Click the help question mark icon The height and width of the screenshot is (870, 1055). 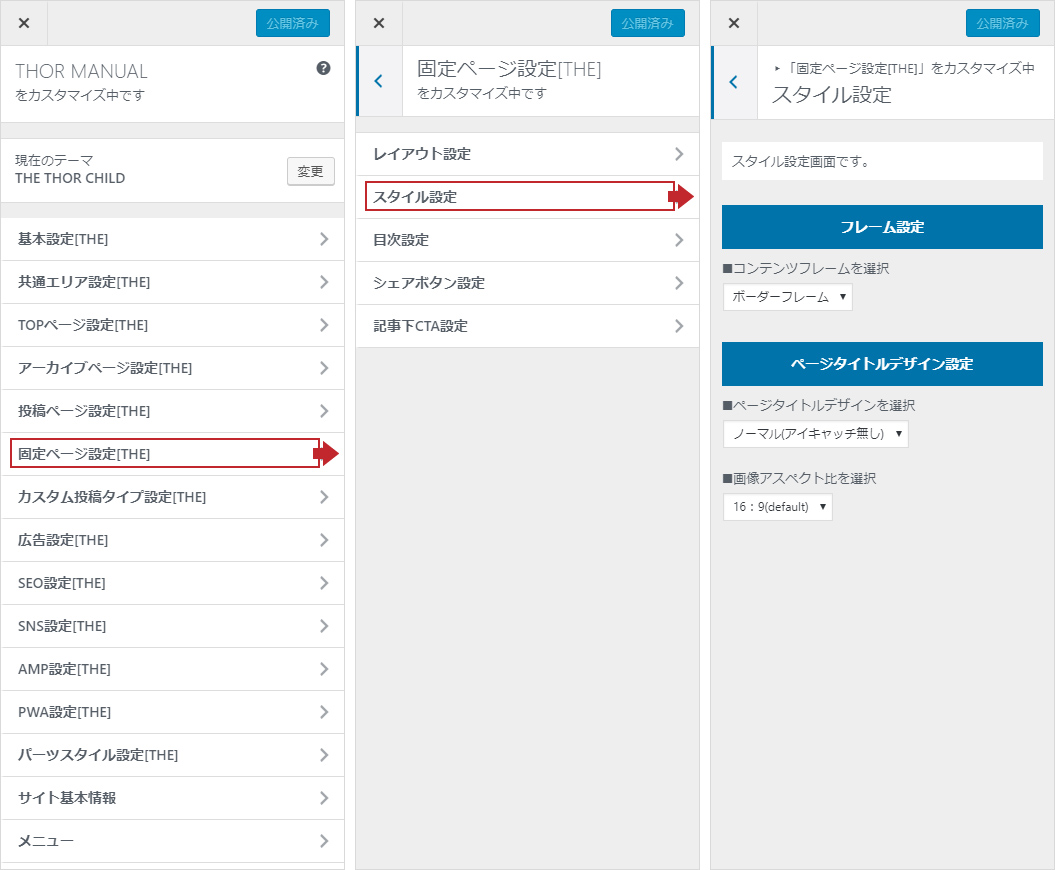323,69
